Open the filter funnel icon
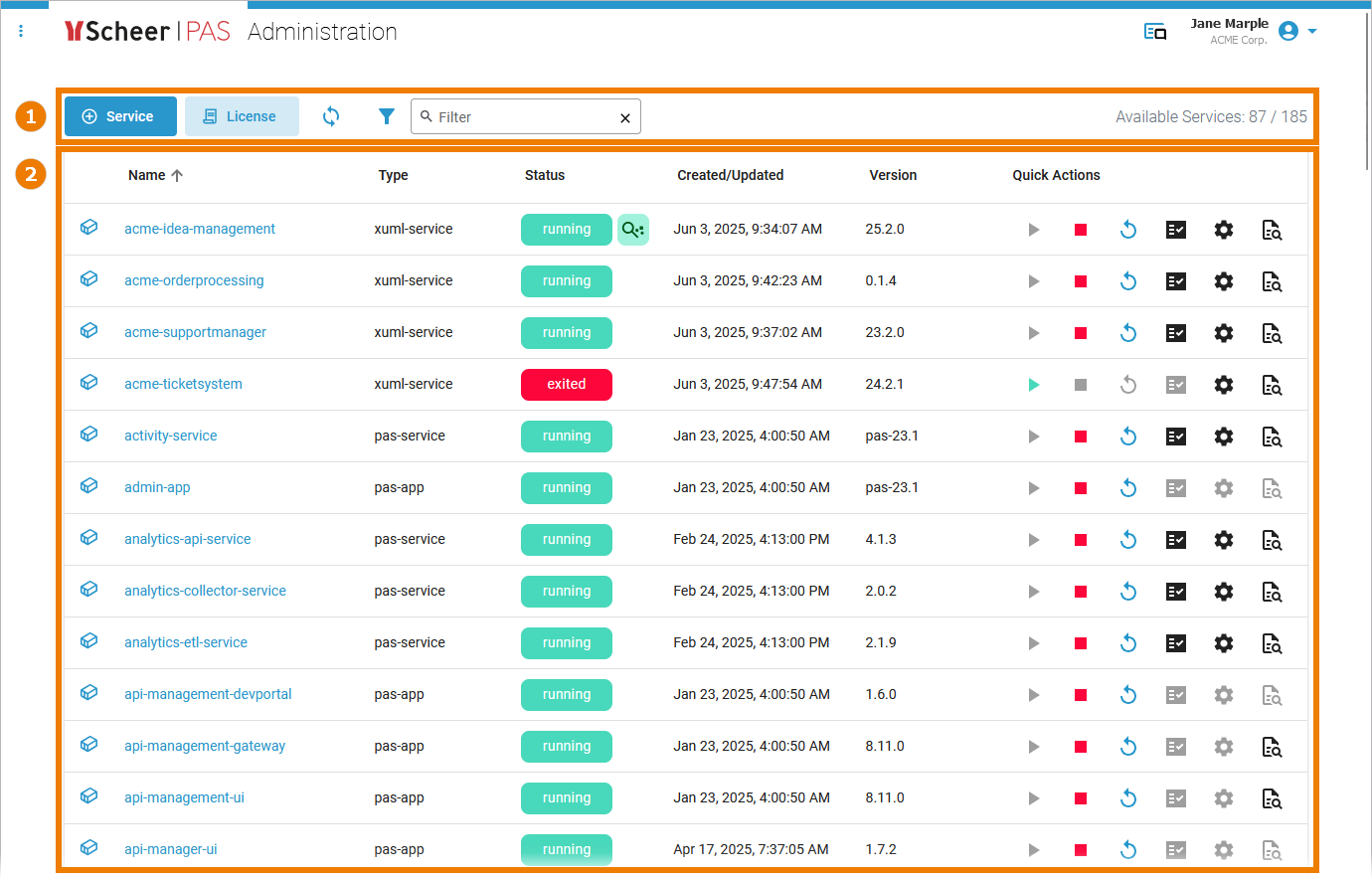Image resolution: width=1372 pixels, height=879 pixels. pyautogui.click(x=387, y=116)
